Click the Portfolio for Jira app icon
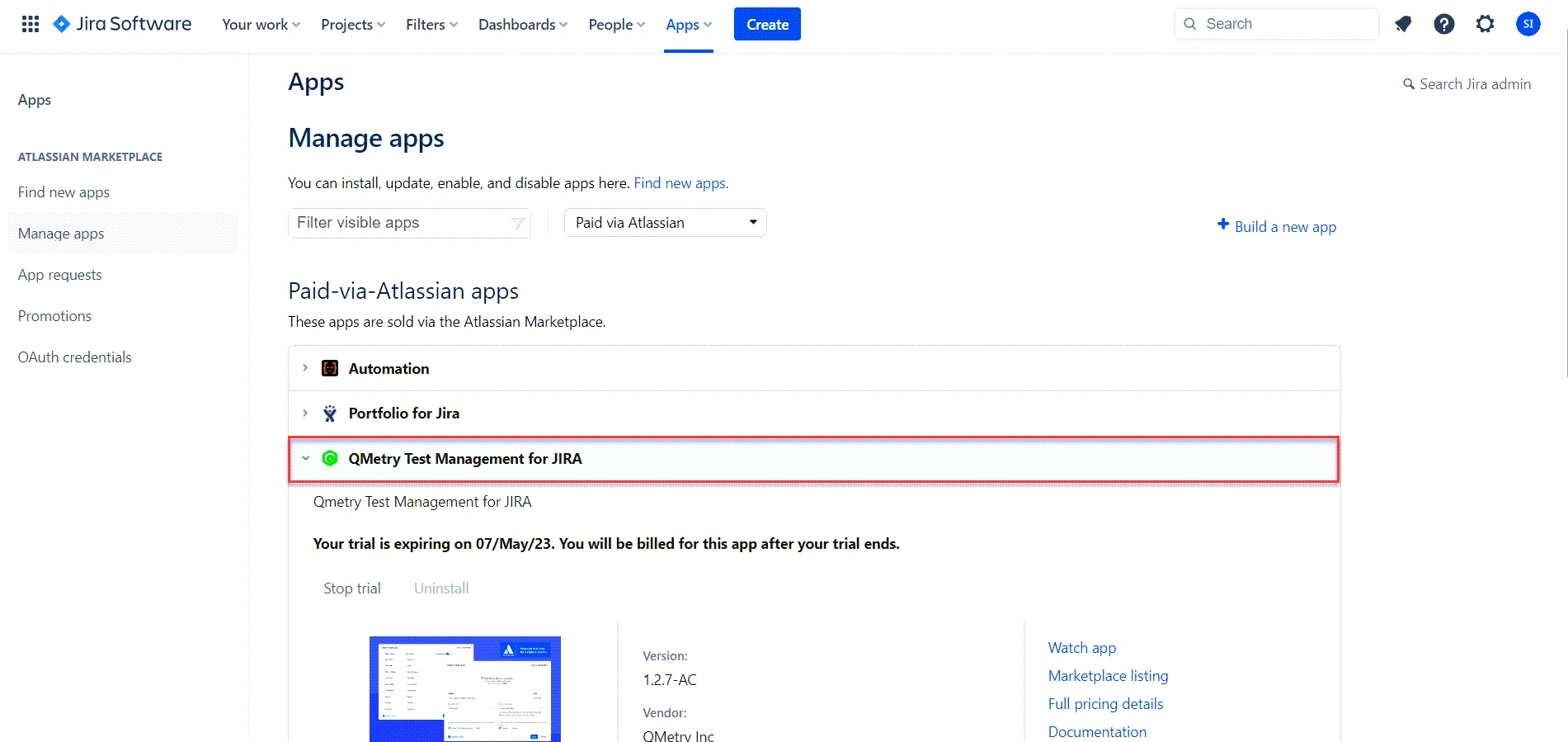Image resolution: width=1568 pixels, height=742 pixels. pos(330,414)
